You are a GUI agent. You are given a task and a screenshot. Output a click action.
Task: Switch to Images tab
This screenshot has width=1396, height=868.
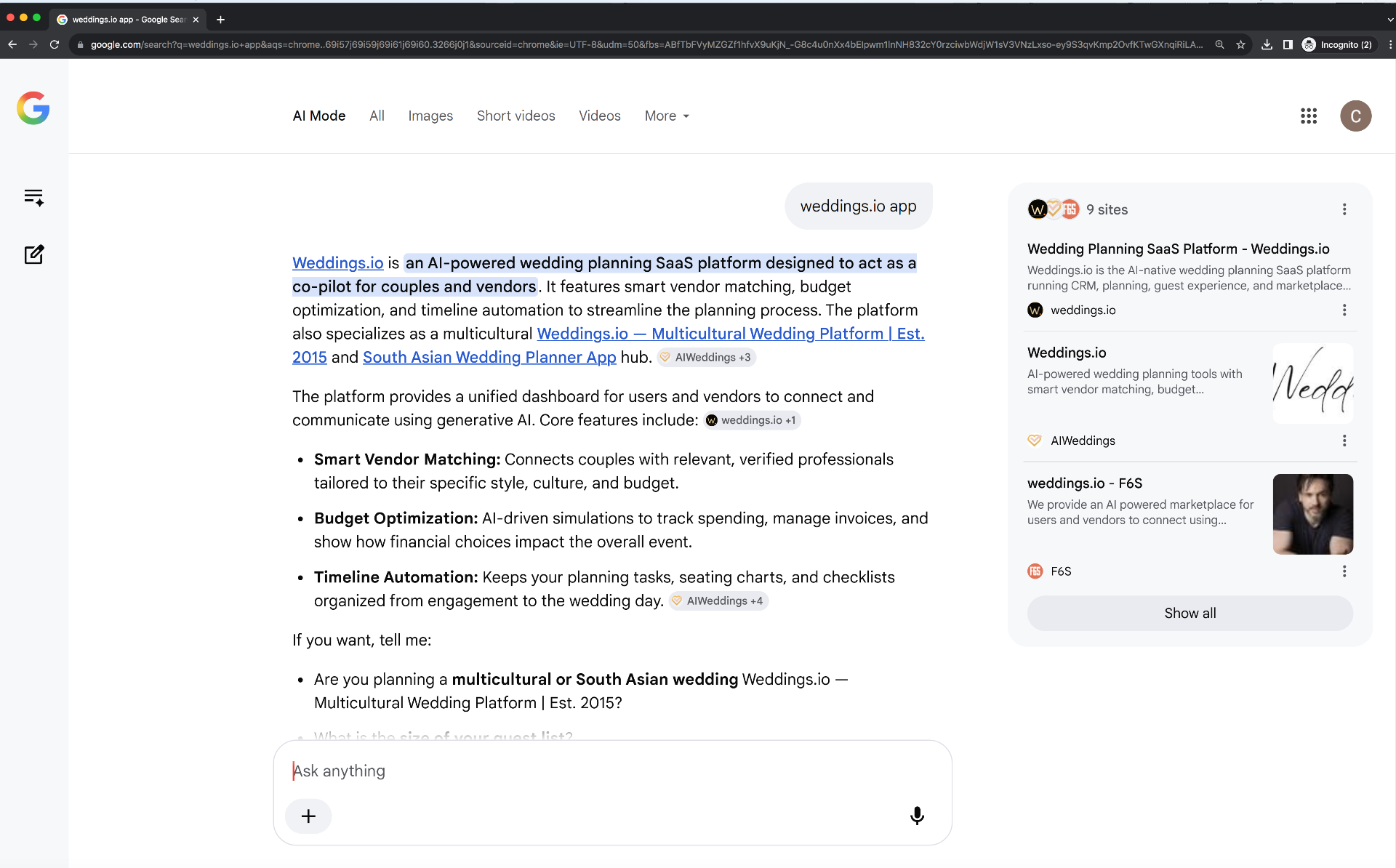click(x=430, y=116)
